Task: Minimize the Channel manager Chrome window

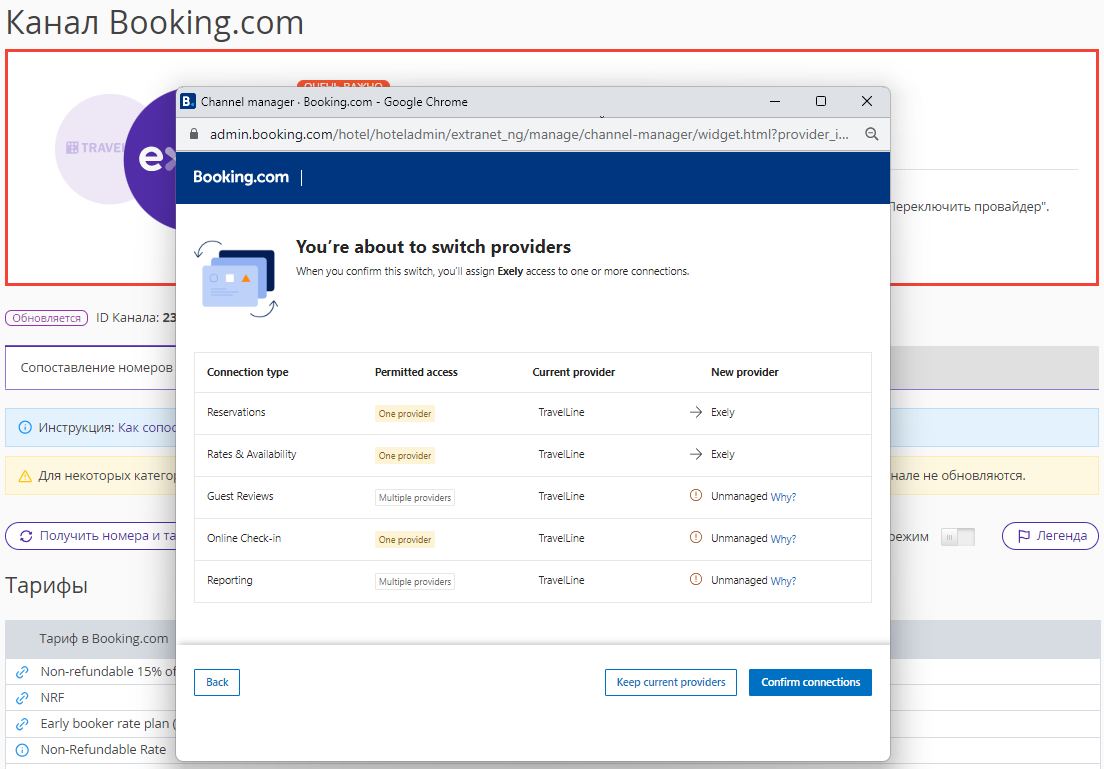Action: (x=775, y=101)
